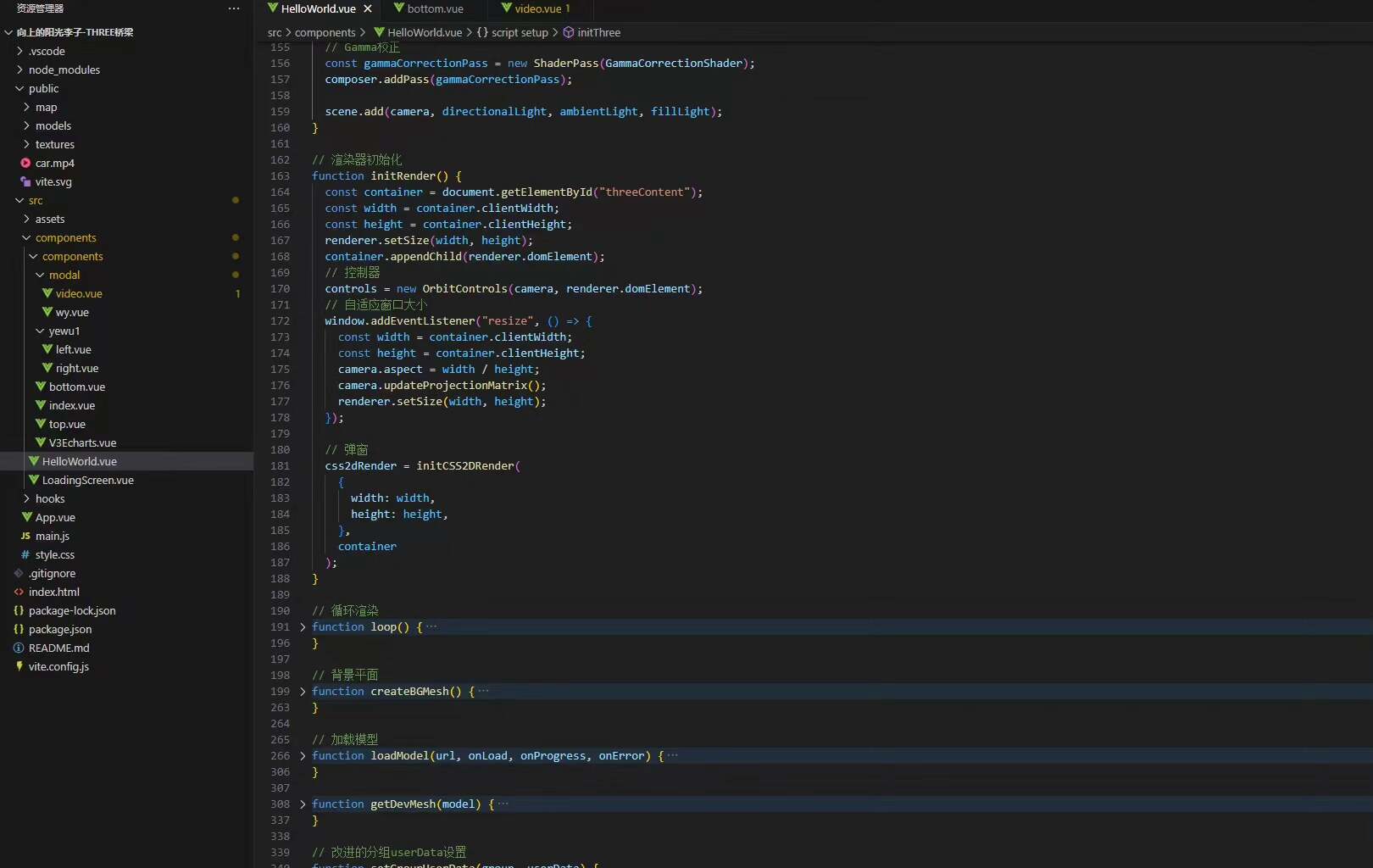Open the explorer panel more actions ellipsis
Image resolution: width=1373 pixels, height=868 pixels.
(234, 8)
